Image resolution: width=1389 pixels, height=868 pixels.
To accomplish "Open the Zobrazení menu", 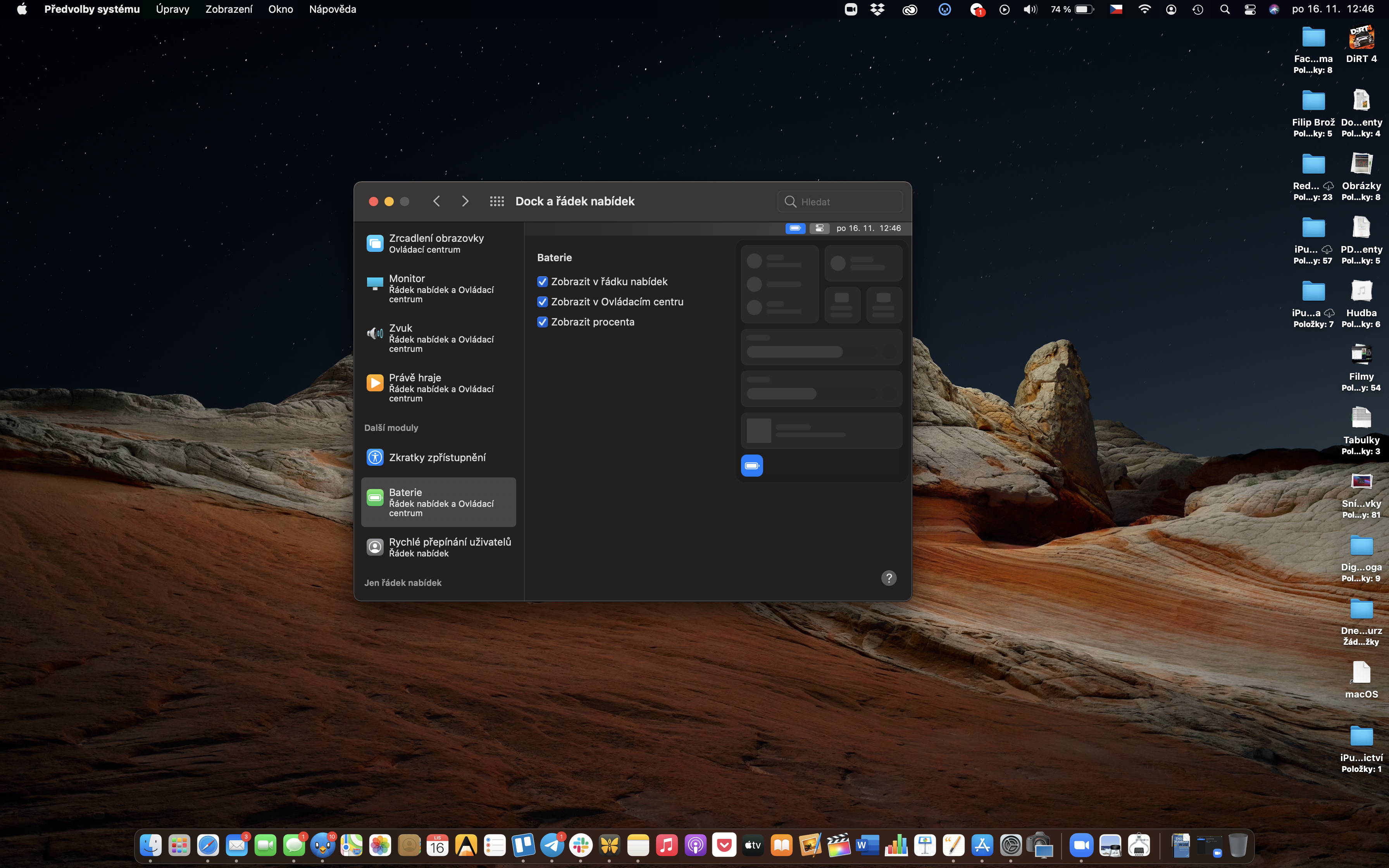I will point(228,9).
